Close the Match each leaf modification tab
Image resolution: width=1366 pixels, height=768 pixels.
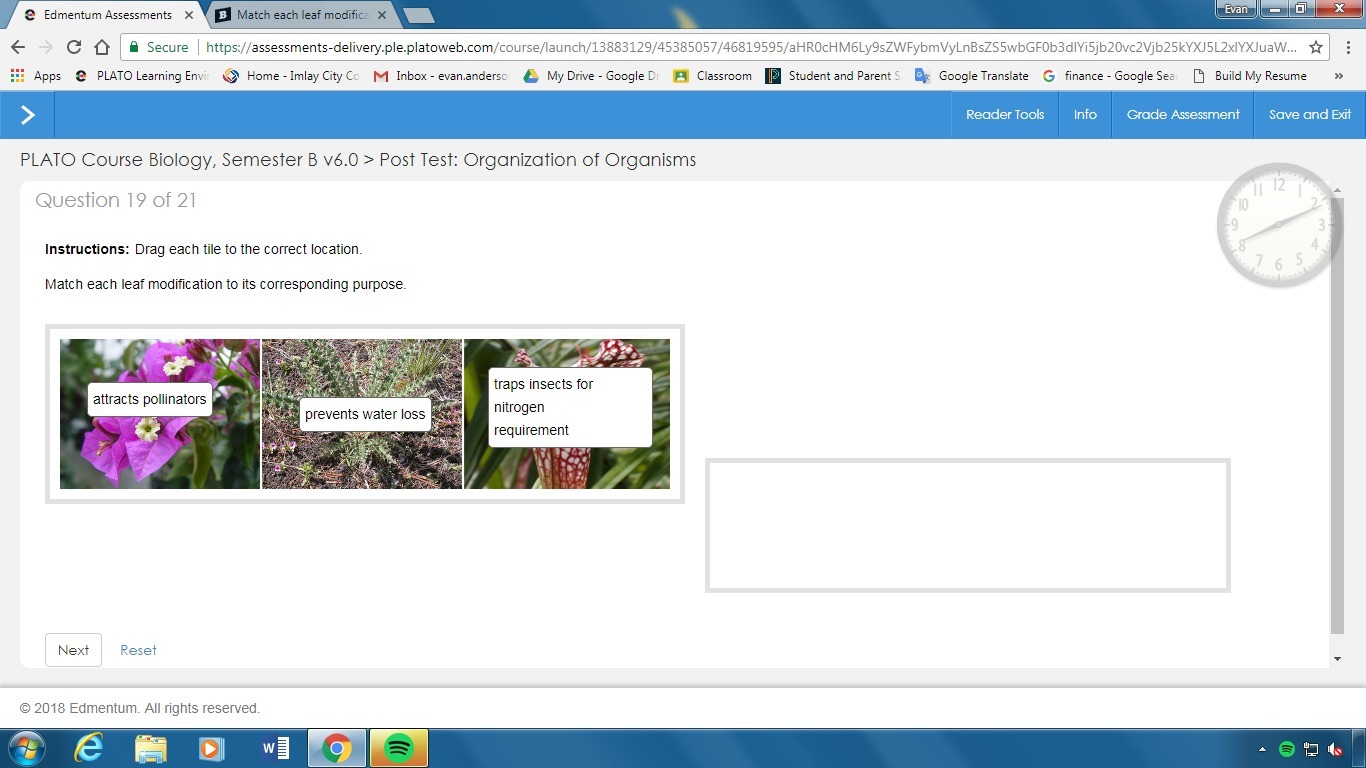coord(381,15)
